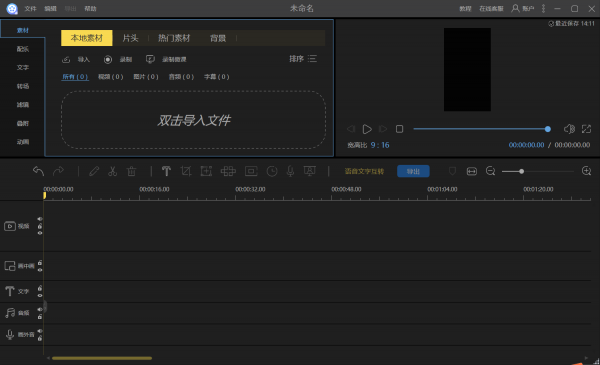Click the sort (排序) list icon
600x365 pixels.
coord(312,59)
